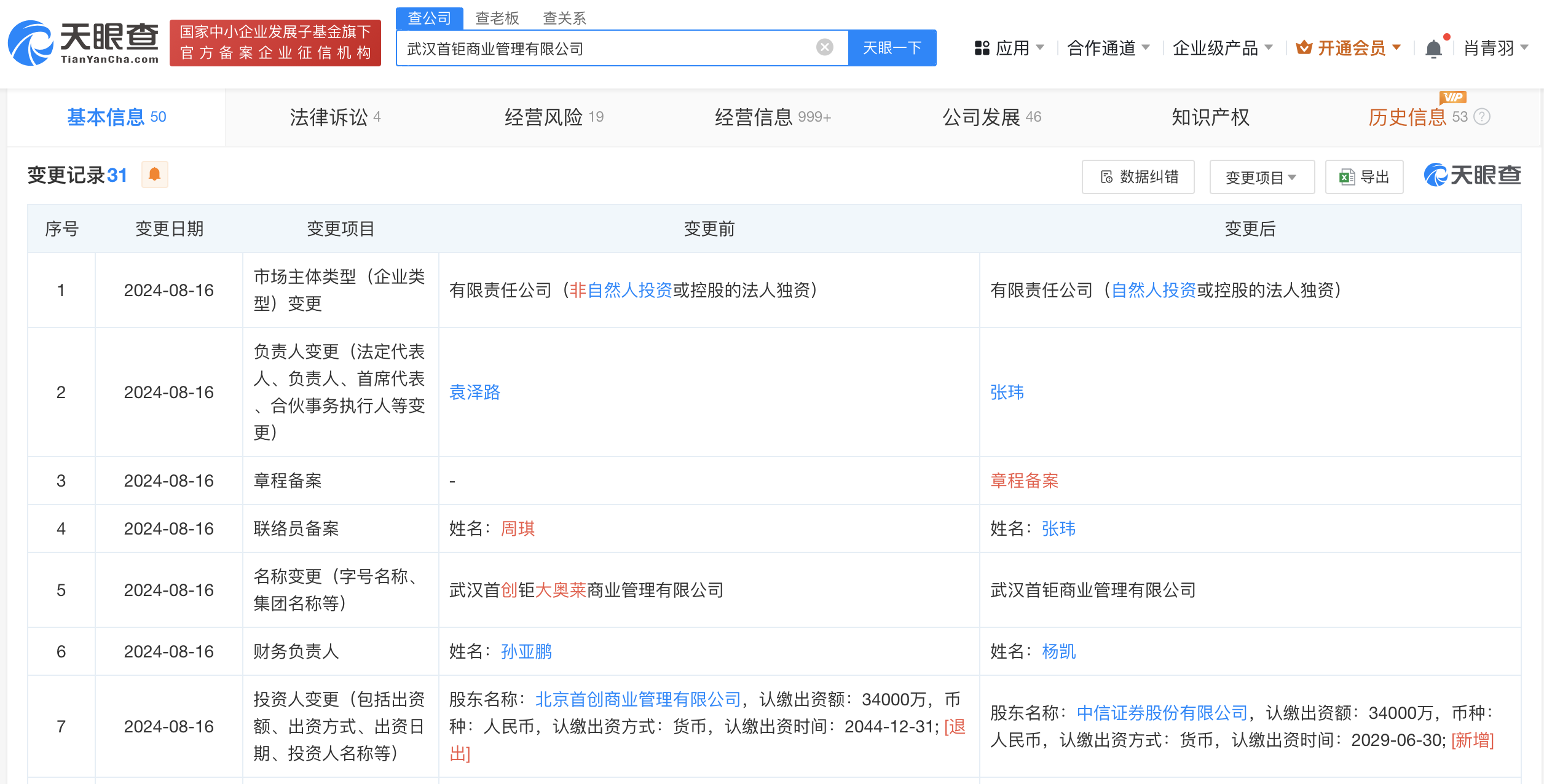
Task: Click the 数据纠错 correction icon
Action: click(x=1106, y=177)
